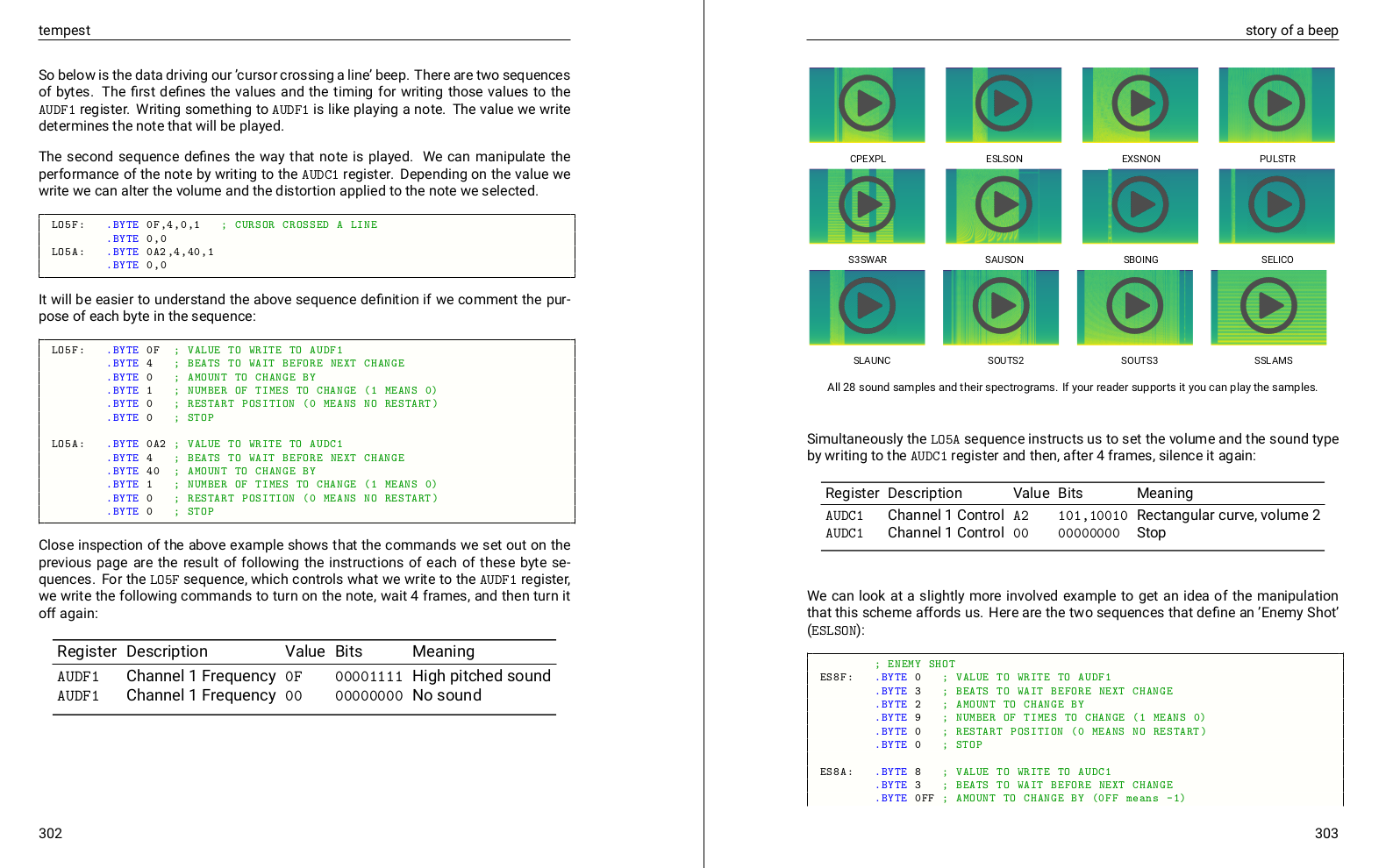The height and width of the screenshot is (868, 1393).
Task: Play the PULSTR sound sample
Action: pyautogui.click(x=1277, y=104)
